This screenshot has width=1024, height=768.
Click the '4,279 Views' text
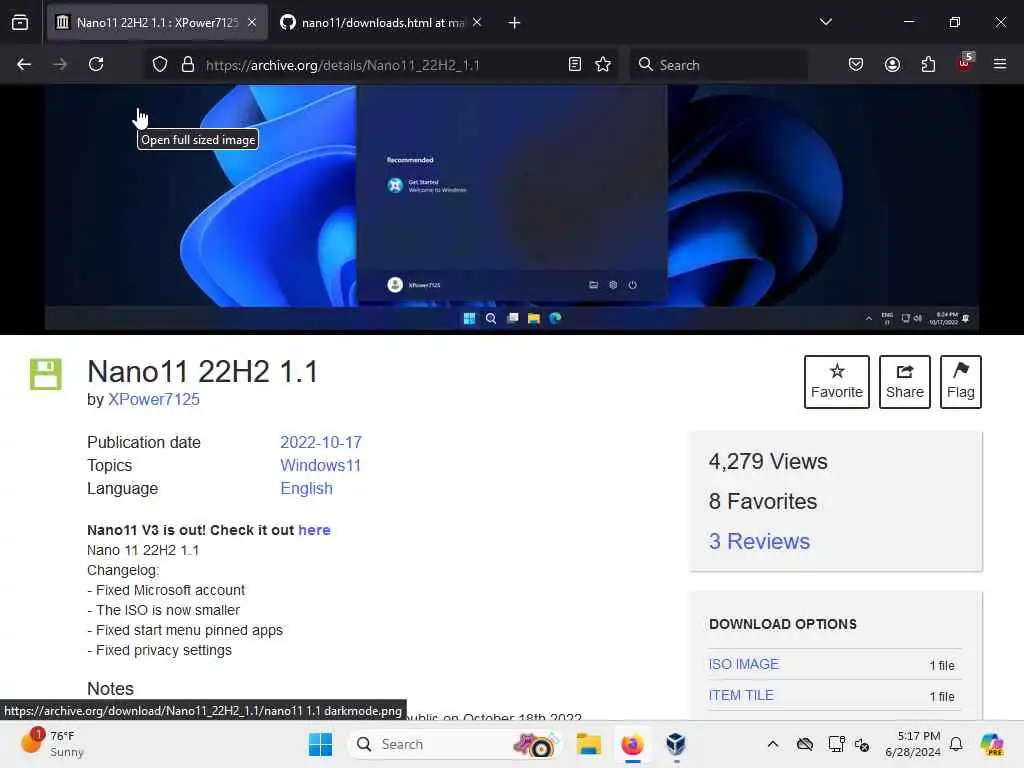coord(768,462)
